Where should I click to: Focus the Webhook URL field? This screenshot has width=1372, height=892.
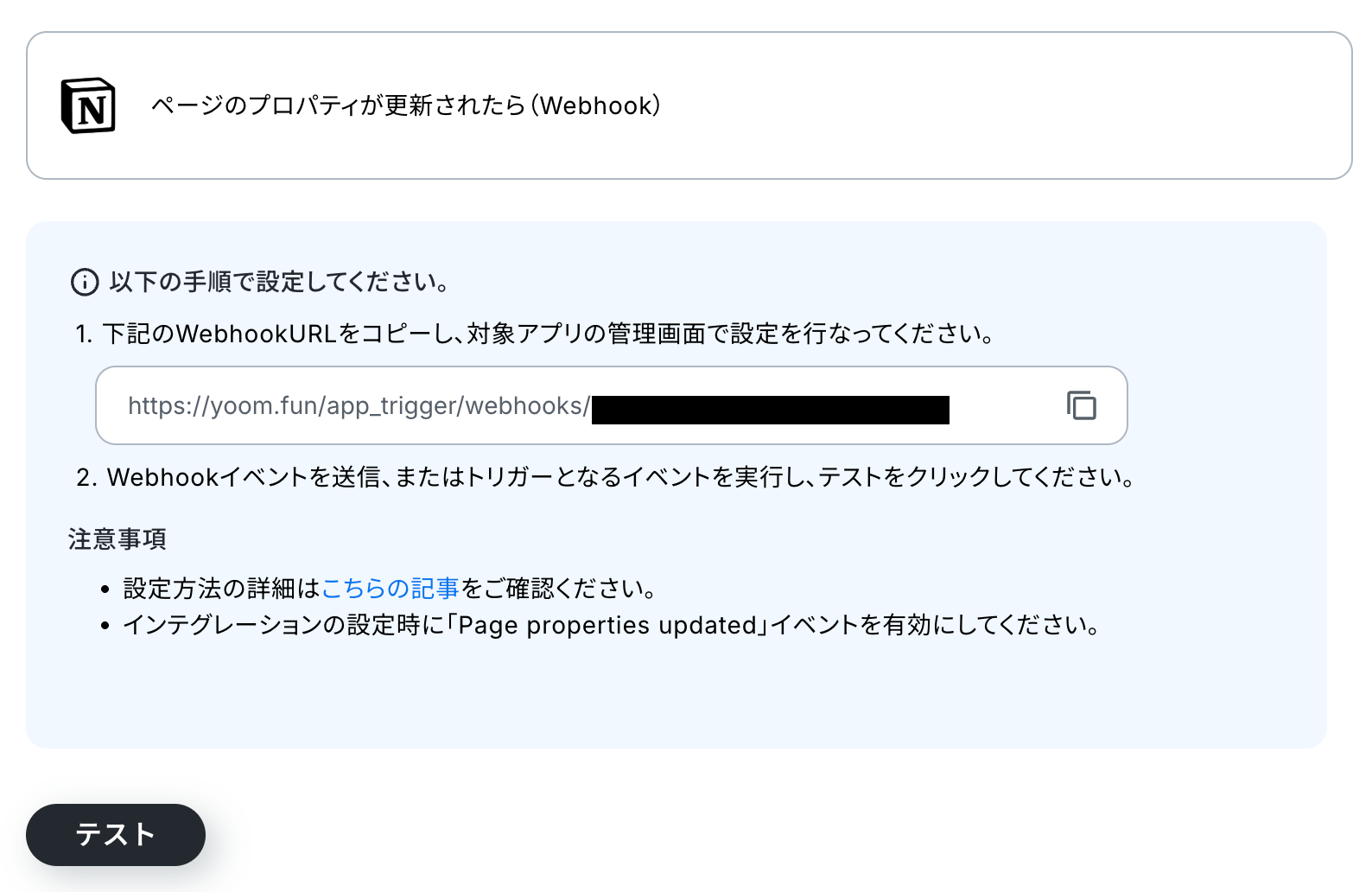click(612, 405)
